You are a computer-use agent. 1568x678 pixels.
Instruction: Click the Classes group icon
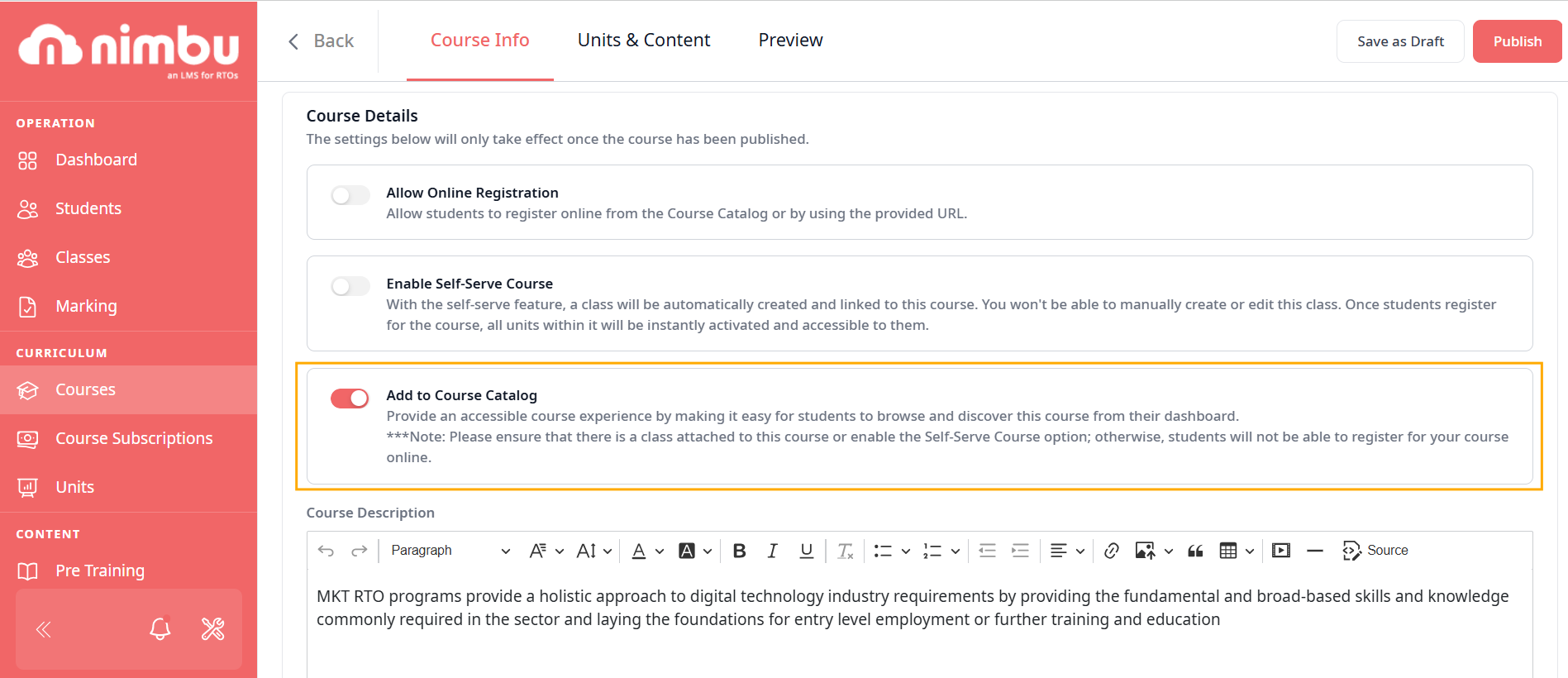pos(27,258)
